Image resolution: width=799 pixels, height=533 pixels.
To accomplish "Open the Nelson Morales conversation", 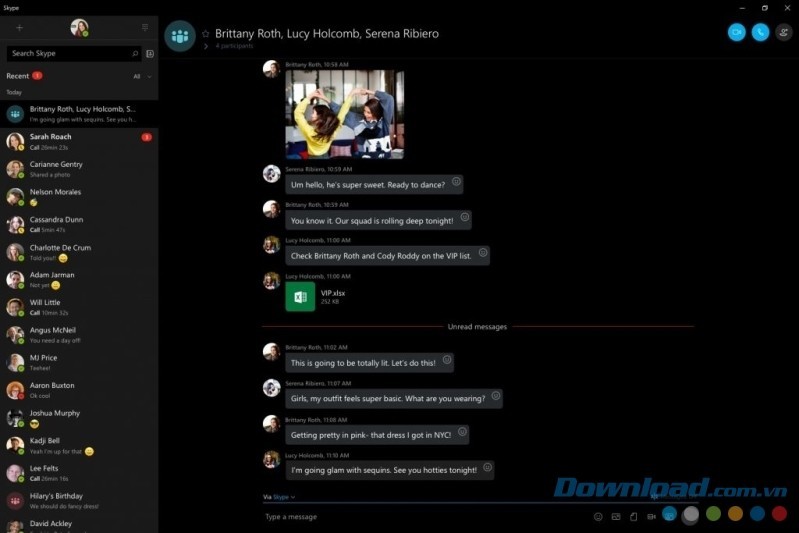I will click(x=79, y=197).
